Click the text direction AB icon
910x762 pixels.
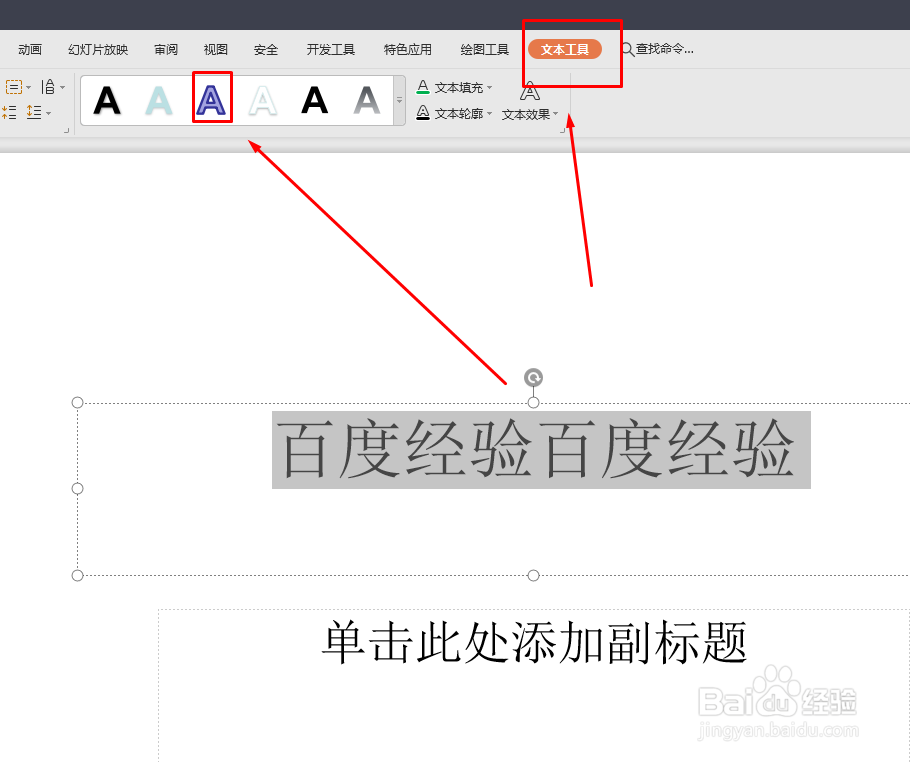point(48,87)
